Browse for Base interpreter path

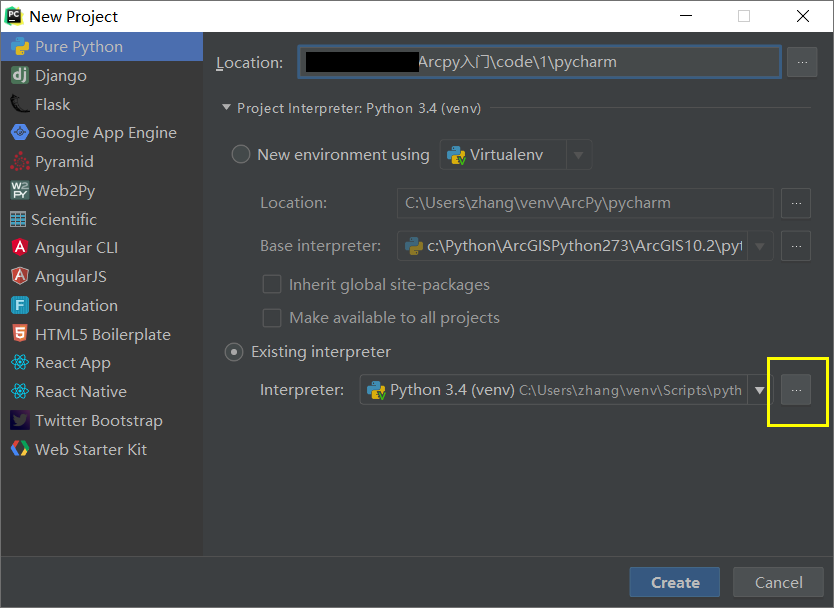[x=796, y=246]
